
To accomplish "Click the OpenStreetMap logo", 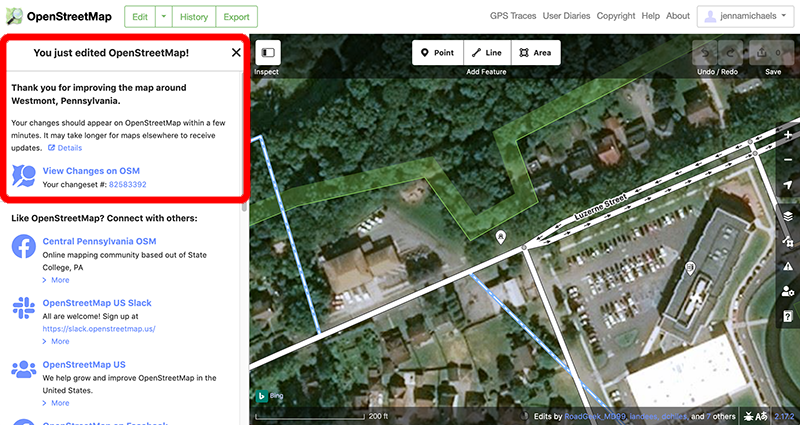I will pos(59,16).
